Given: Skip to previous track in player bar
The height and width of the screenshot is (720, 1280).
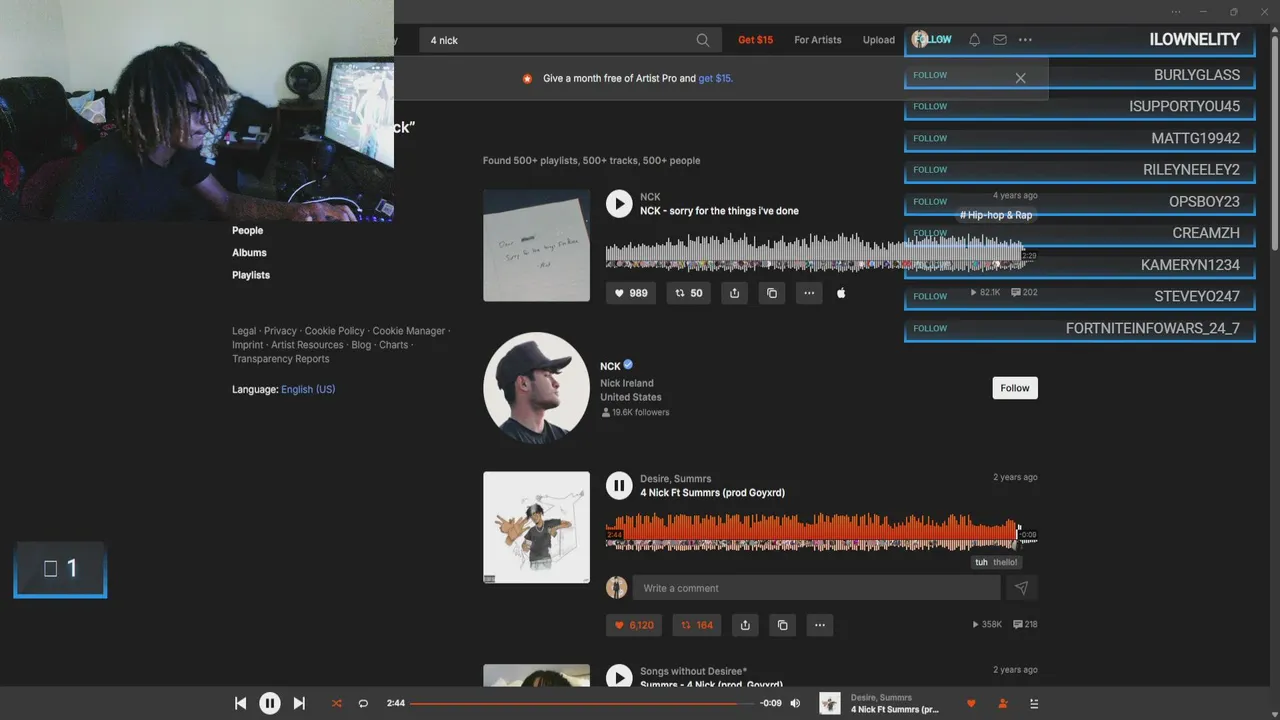Looking at the screenshot, I should click(240, 703).
